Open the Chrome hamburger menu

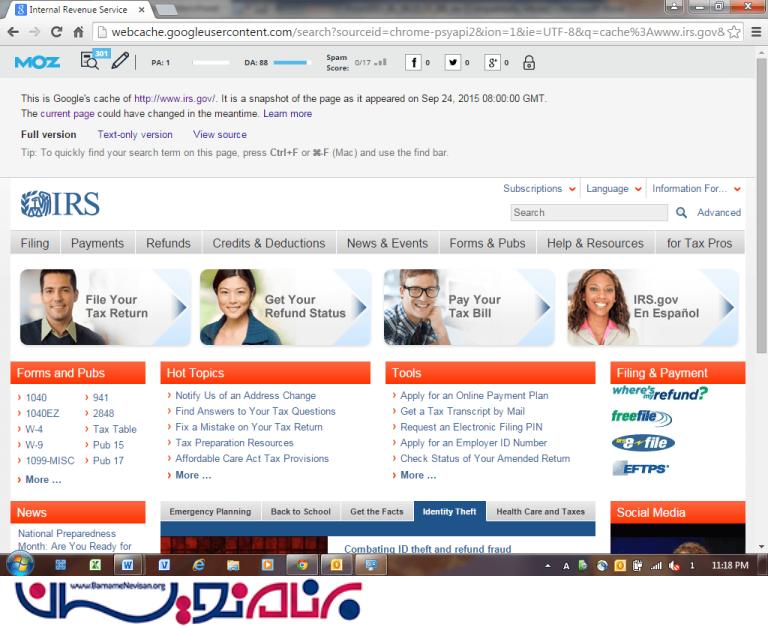pyautogui.click(x=756, y=32)
